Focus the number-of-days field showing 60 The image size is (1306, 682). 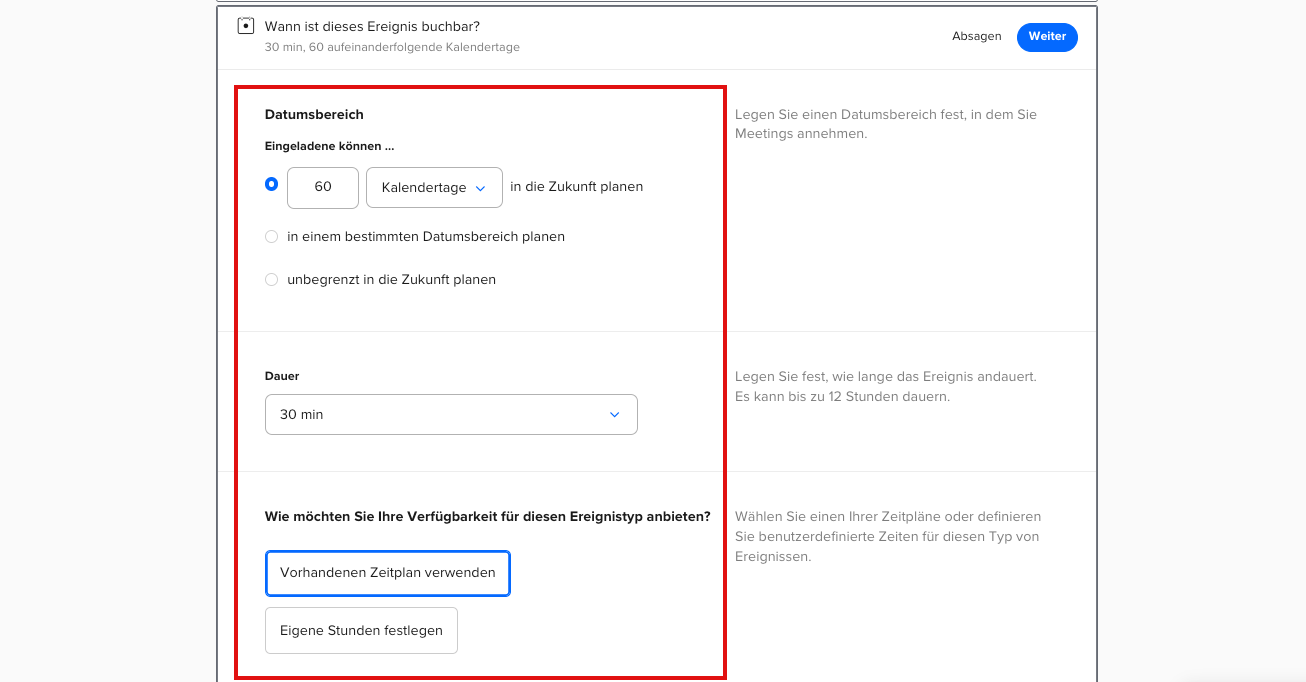pos(322,188)
